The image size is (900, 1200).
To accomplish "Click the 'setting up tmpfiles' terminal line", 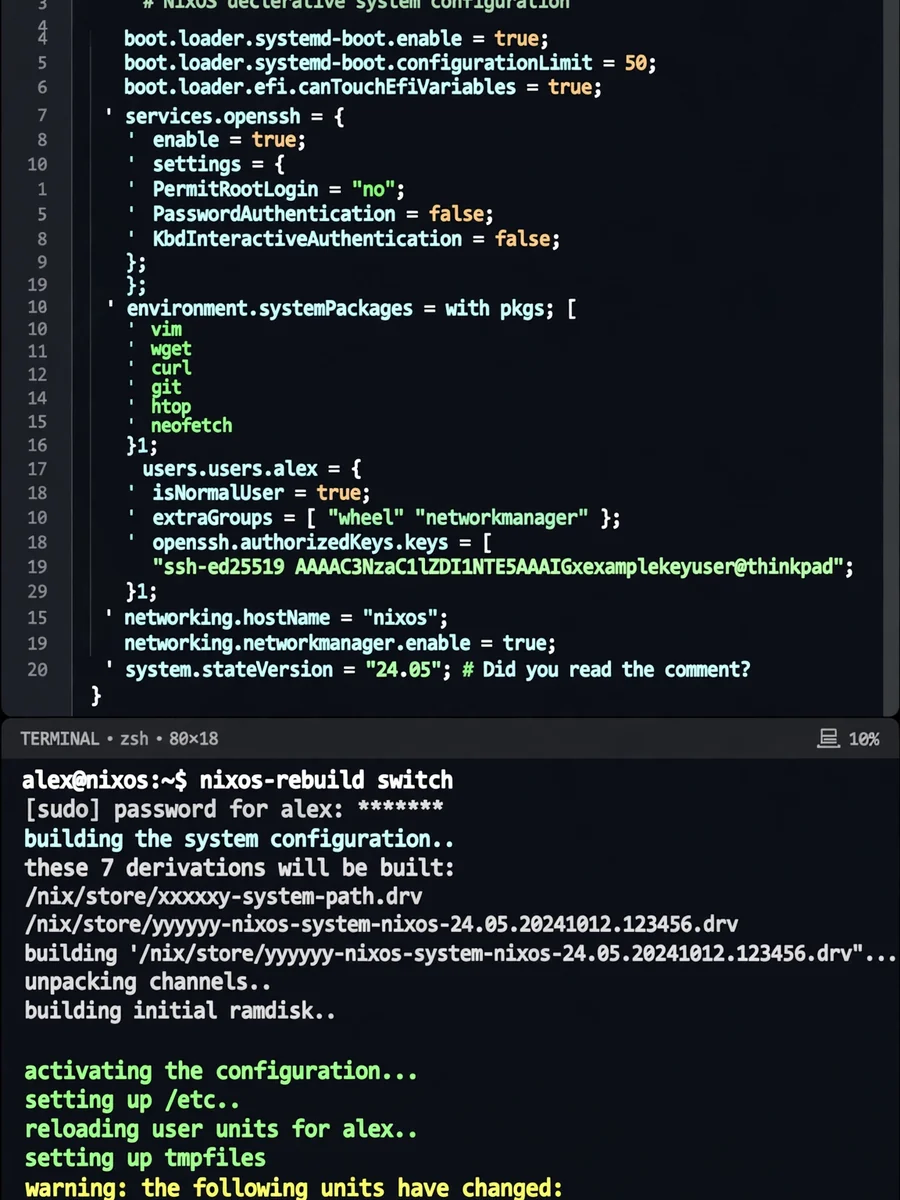I will click(x=145, y=1158).
